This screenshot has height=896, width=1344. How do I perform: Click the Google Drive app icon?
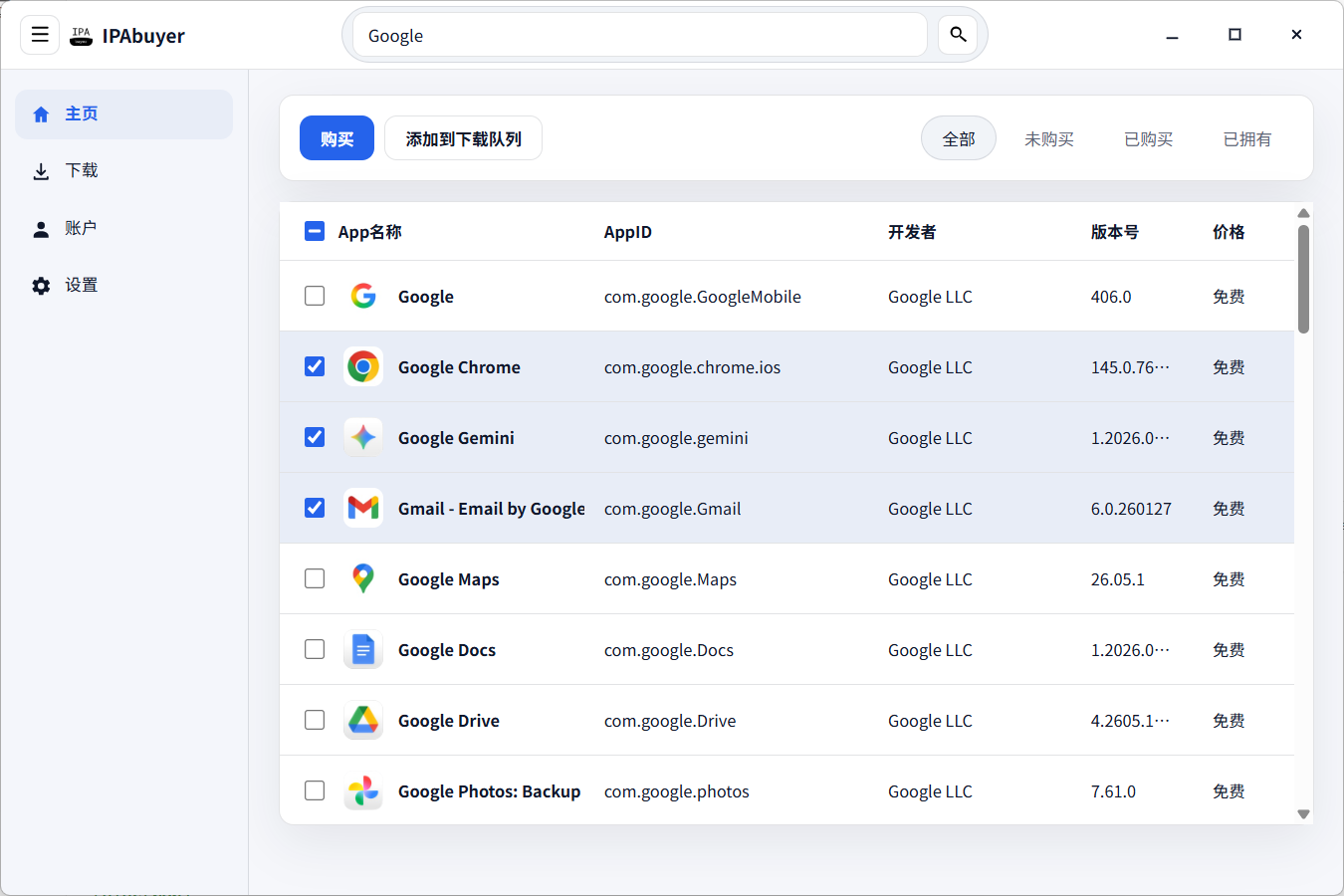tap(363, 721)
